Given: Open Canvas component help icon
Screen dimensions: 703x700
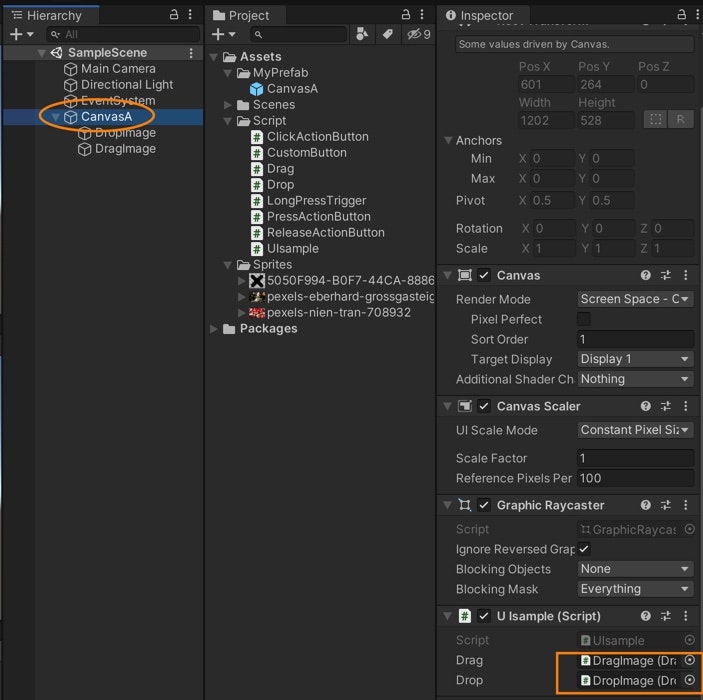Looking at the screenshot, I should pyautogui.click(x=646, y=275).
